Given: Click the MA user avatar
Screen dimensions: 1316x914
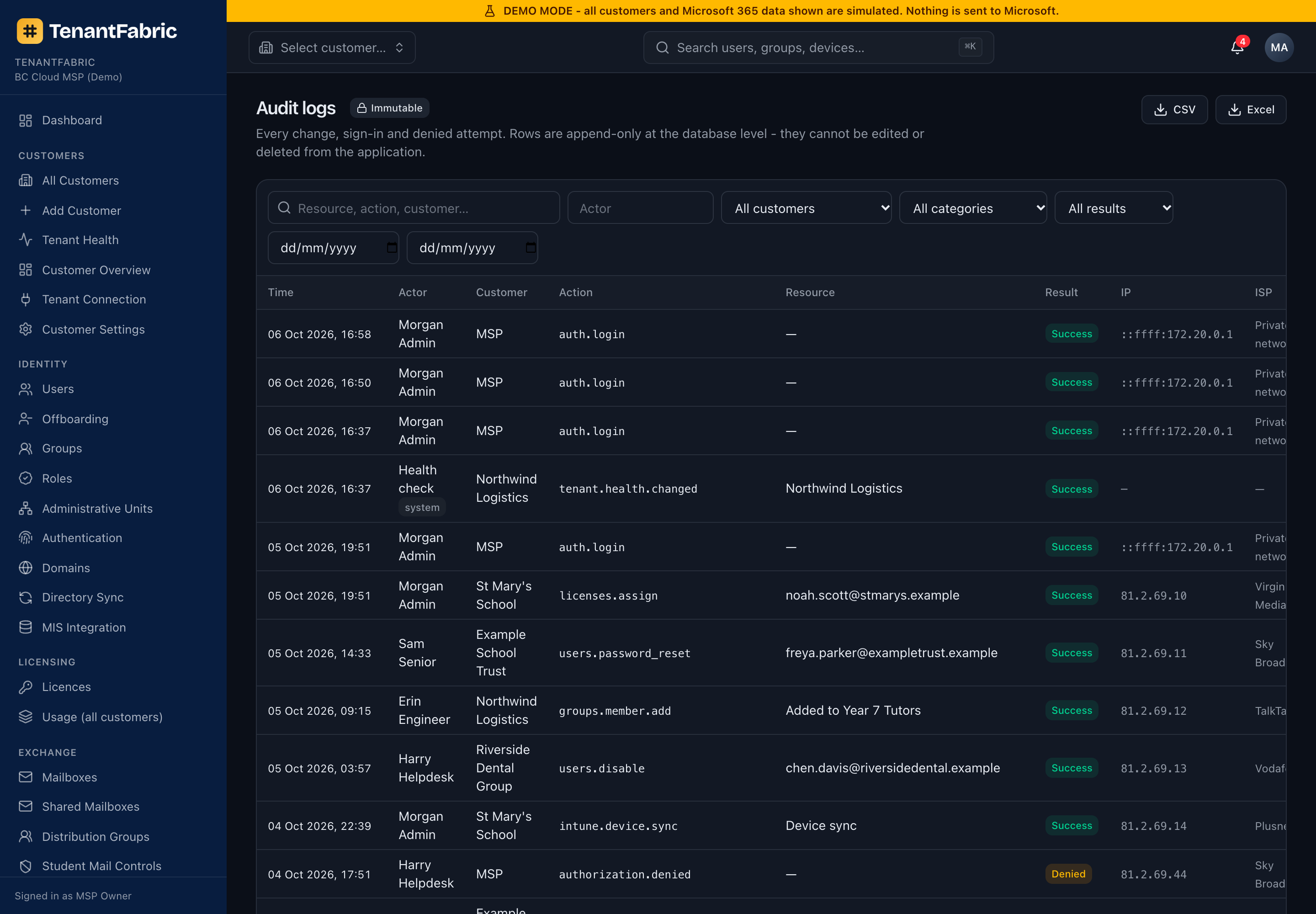Looking at the screenshot, I should [1279, 48].
